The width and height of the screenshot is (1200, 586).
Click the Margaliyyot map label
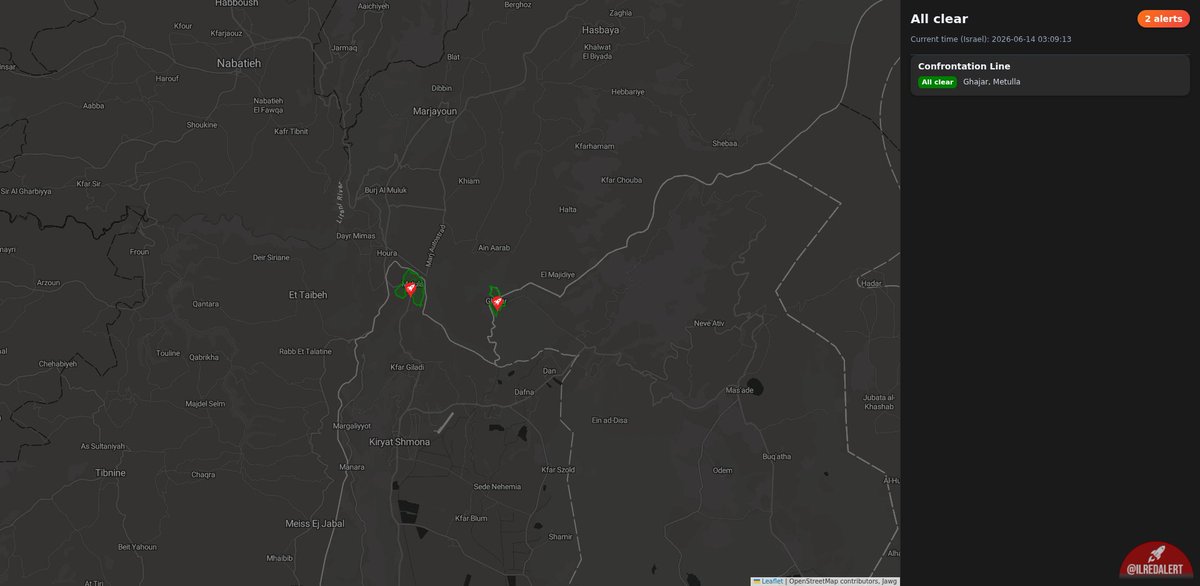[x=352, y=426]
